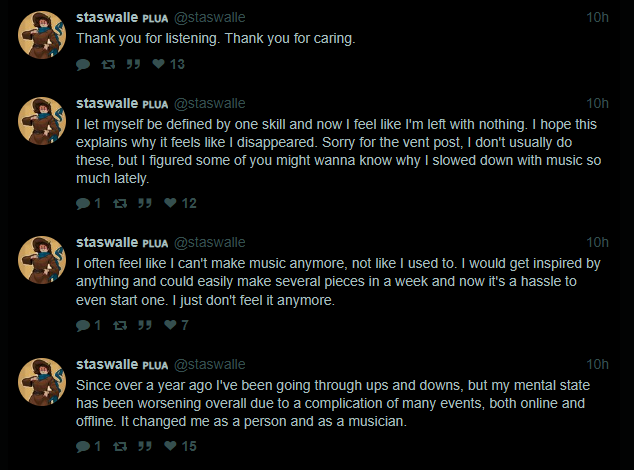Reply to the "can't make music anymore" tweet
Viewport: 634px width, 470px height.
click(x=83, y=326)
